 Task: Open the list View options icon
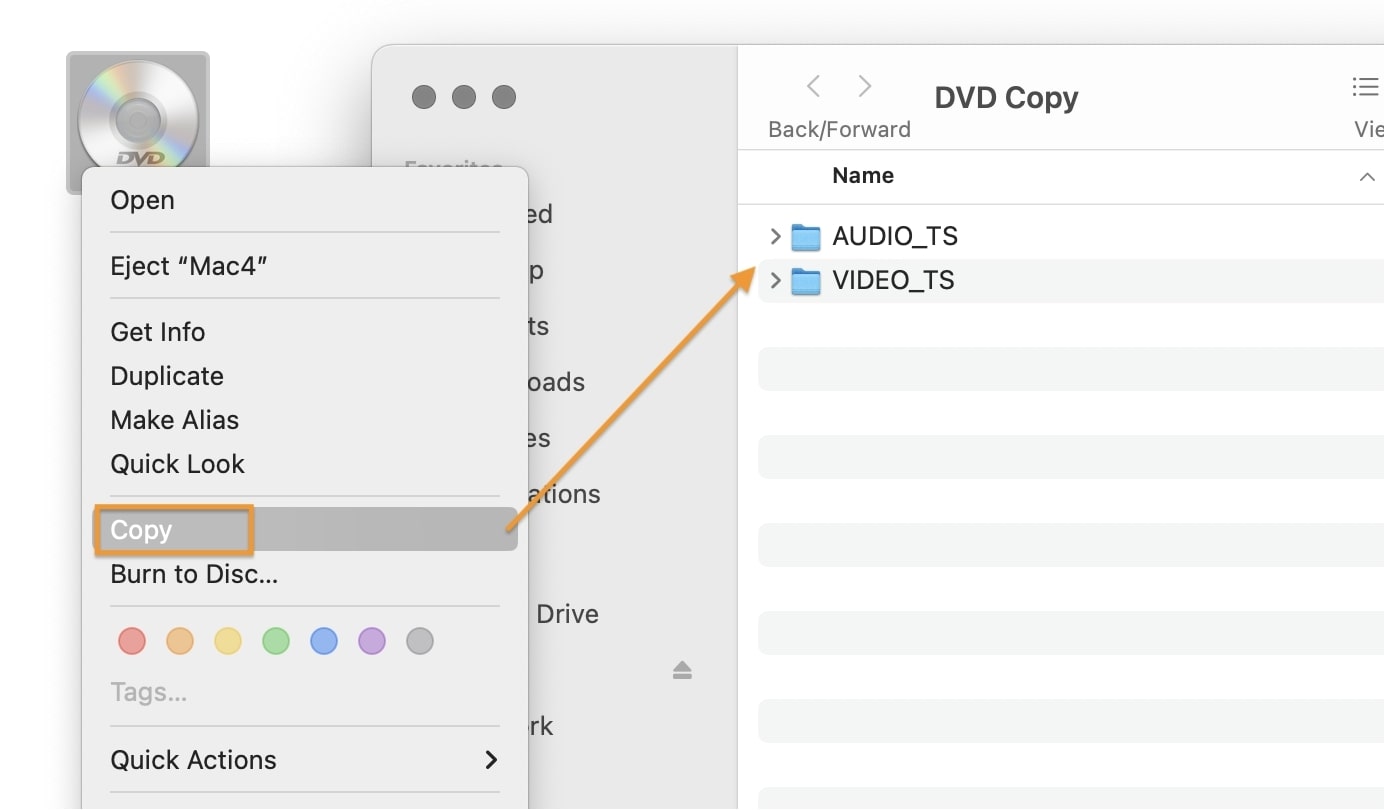tap(1365, 88)
